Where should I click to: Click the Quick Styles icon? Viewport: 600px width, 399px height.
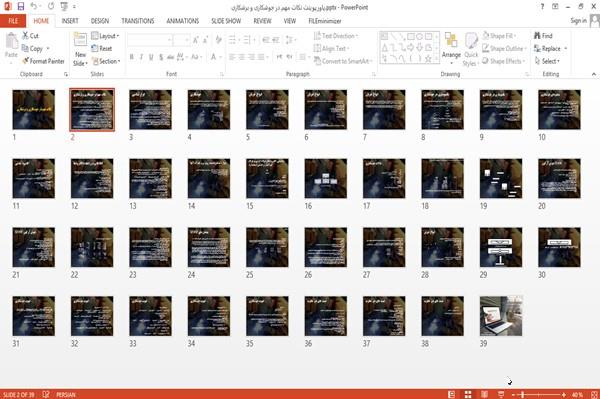pyautogui.click(x=471, y=41)
